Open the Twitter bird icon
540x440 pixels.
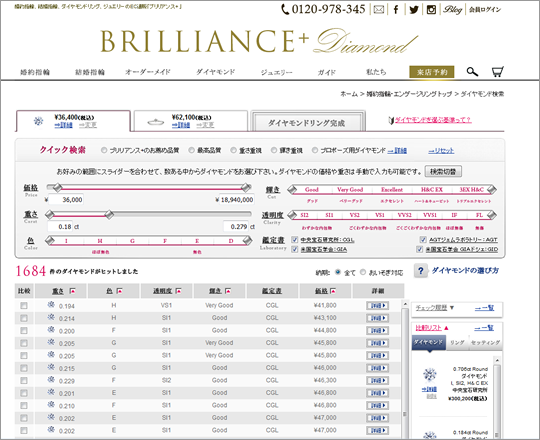(x=414, y=9)
